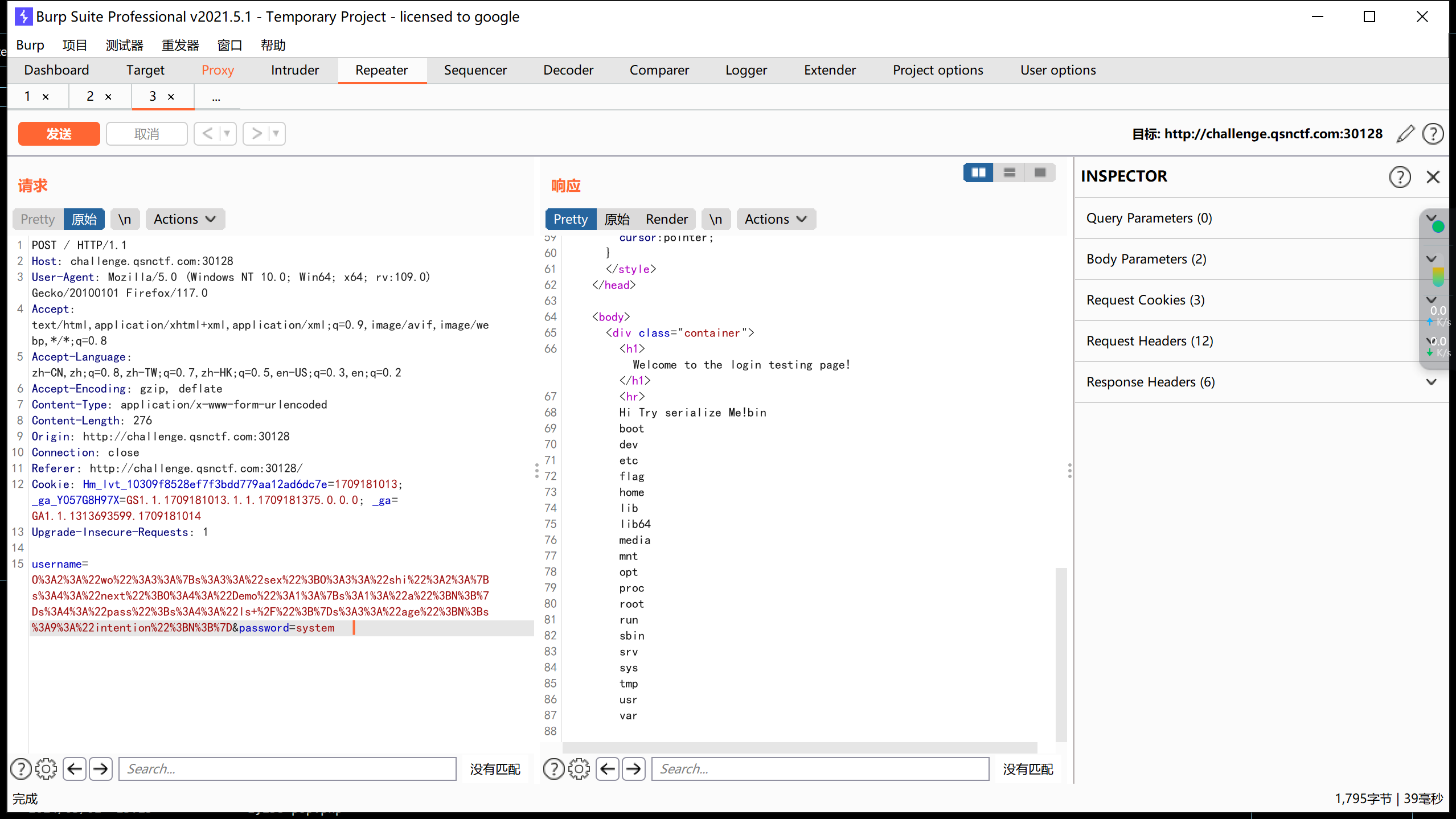Click the 取消 cancel button
Screen dimensions: 1456x819
click(147, 134)
